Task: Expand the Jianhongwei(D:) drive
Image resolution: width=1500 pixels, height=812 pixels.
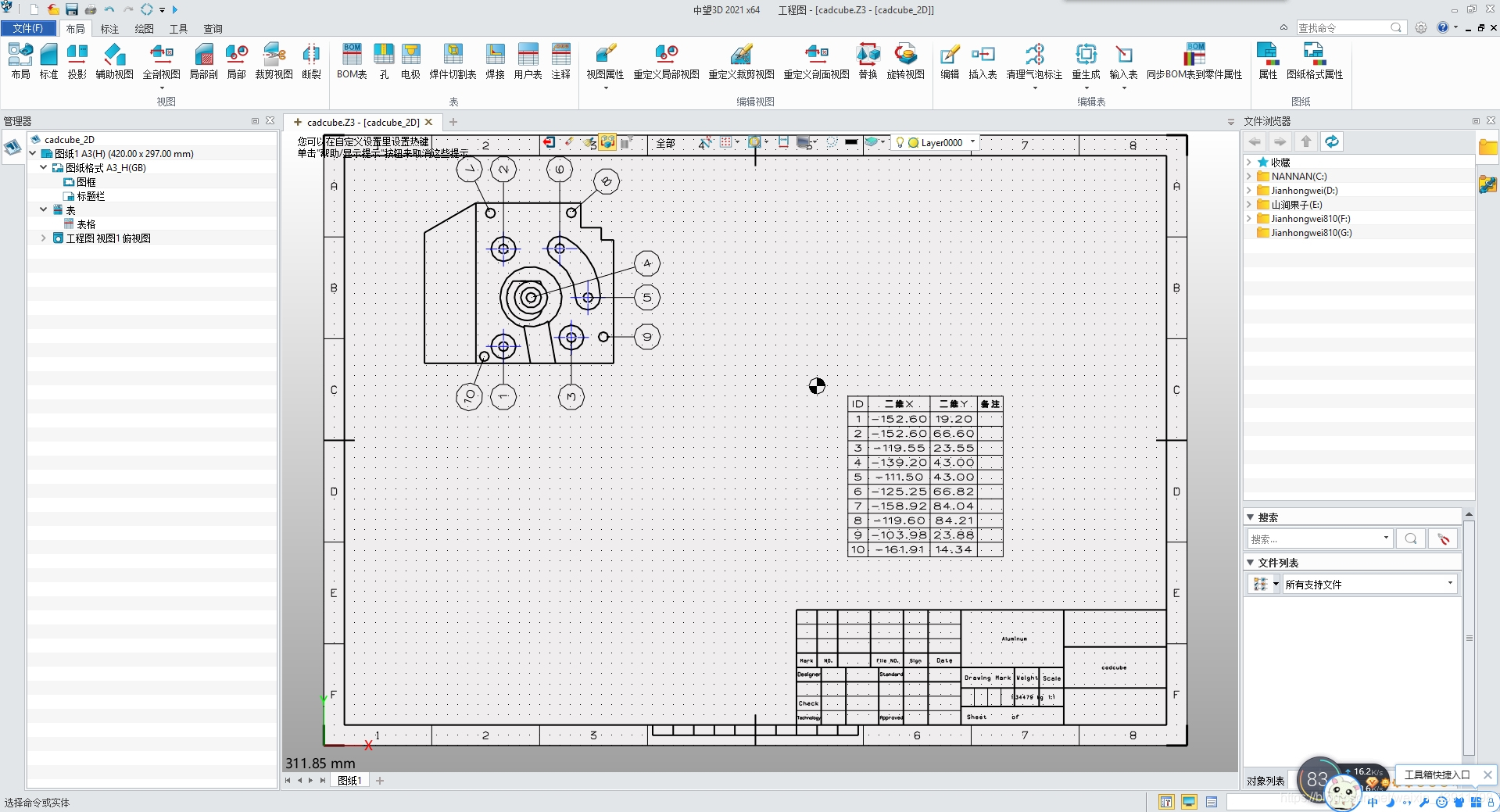Action: point(1249,191)
